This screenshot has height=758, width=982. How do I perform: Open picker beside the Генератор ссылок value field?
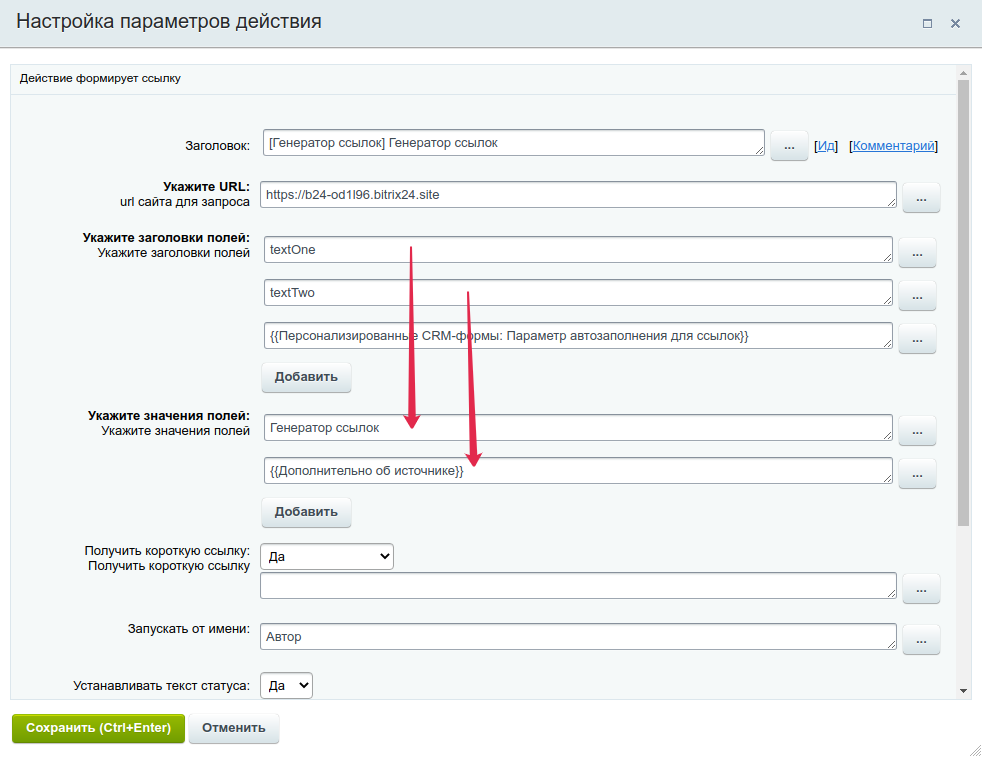[917, 431]
